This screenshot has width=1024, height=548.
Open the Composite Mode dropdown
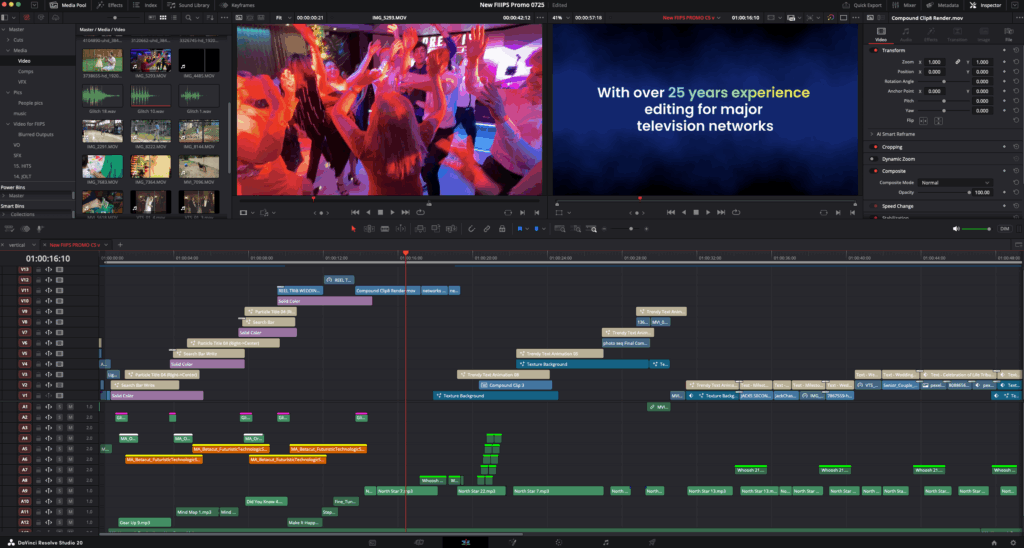tap(955, 182)
